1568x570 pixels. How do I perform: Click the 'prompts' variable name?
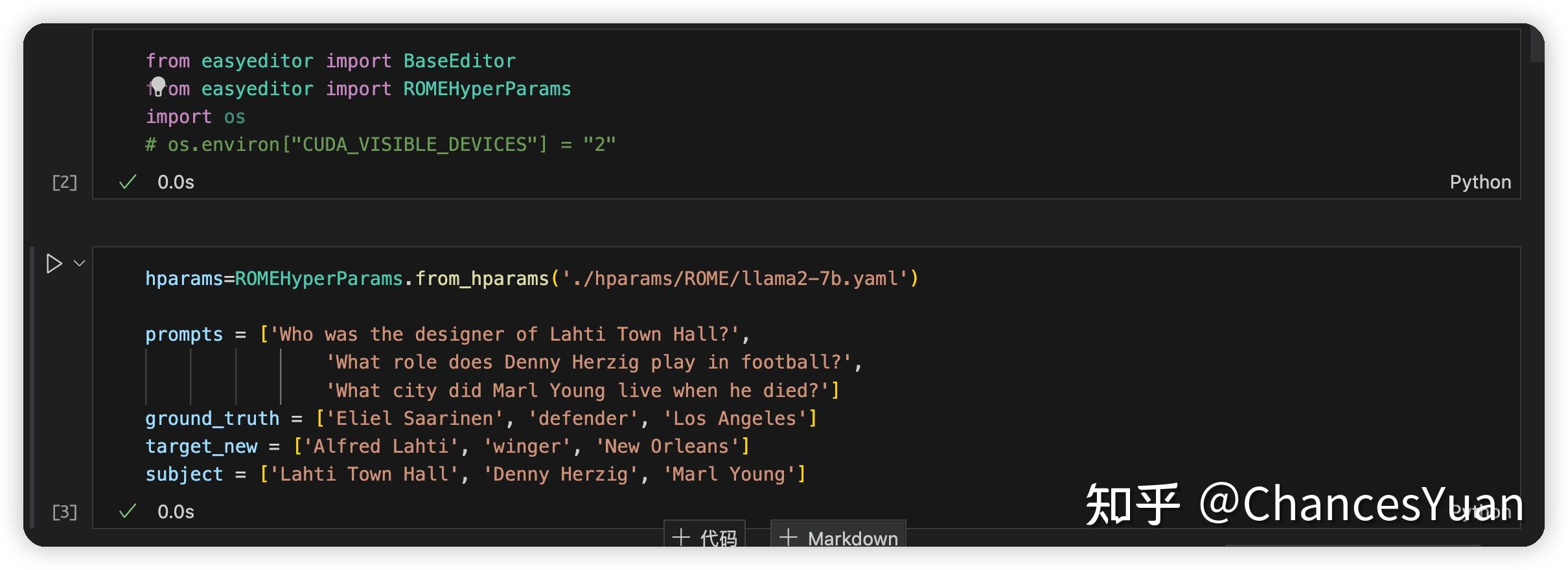pyautogui.click(x=183, y=334)
